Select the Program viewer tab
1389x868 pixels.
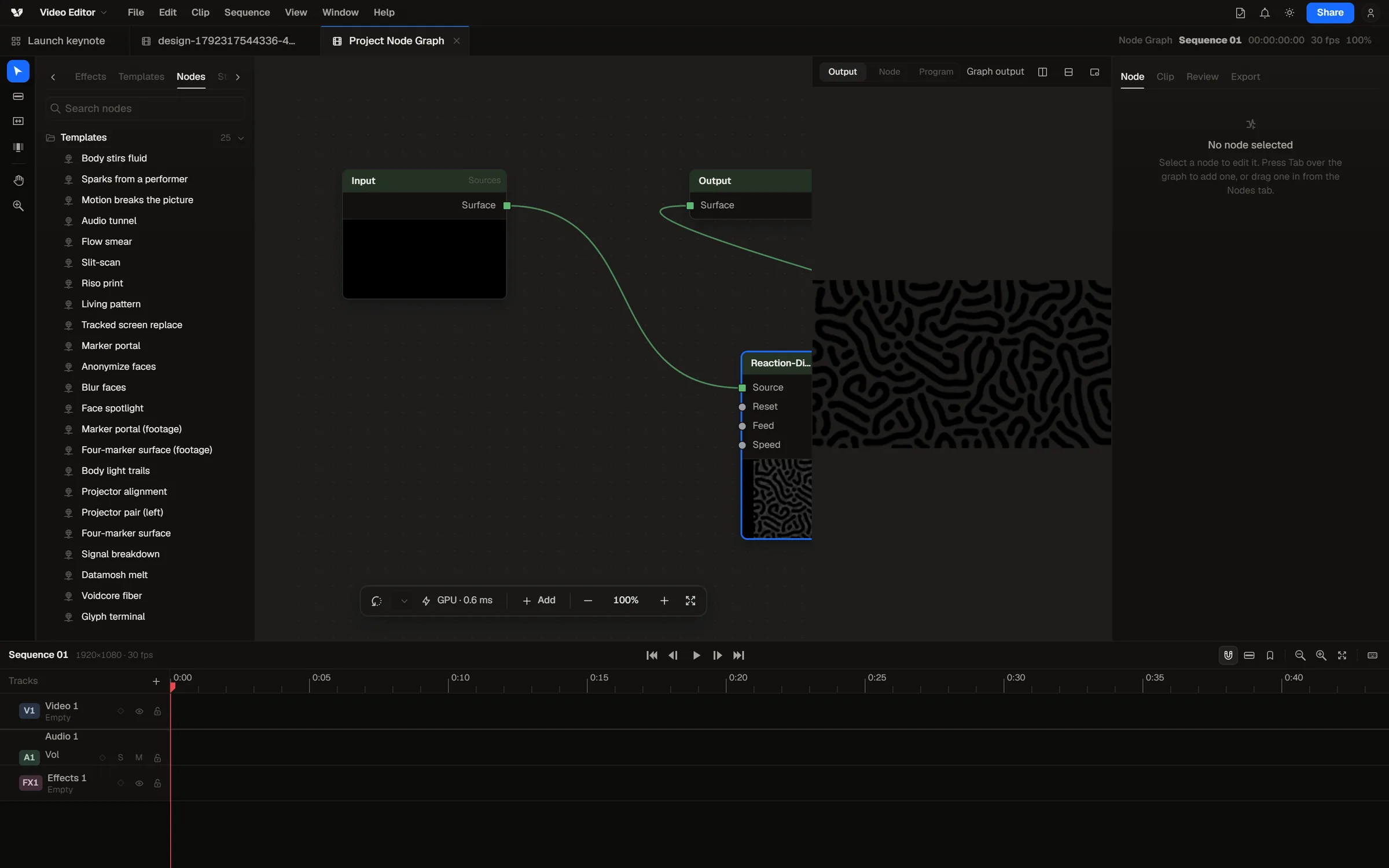pos(936,72)
